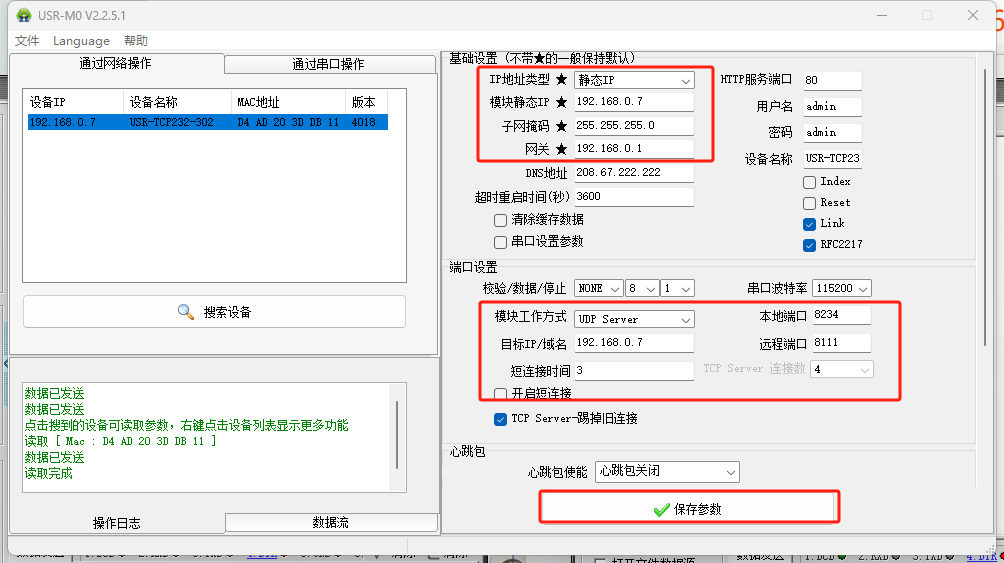Enable the 串口设置参数 checkbox
This screenshot has height=563, width=1004.
pos(501,242)
